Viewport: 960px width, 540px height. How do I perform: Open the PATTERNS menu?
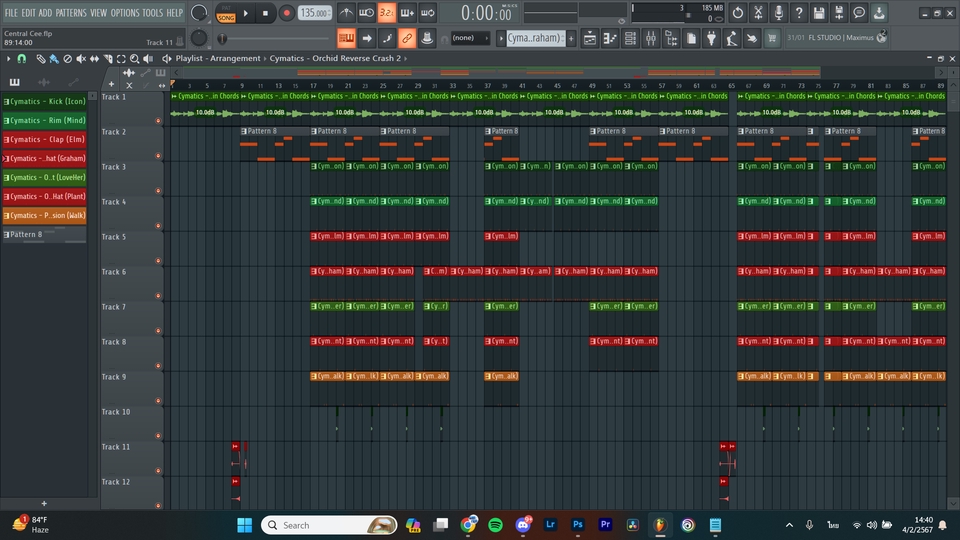click(71, 12)
